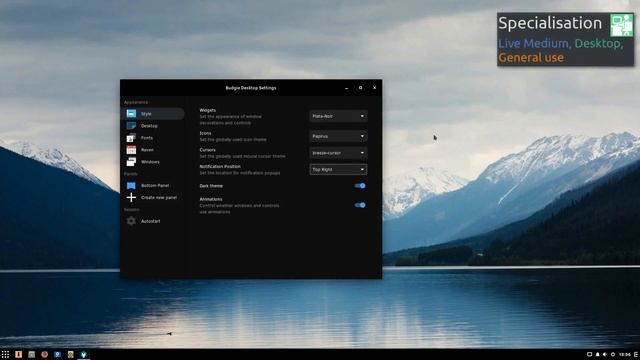
Task: Click the panel clock
Action: click(625, 354)
